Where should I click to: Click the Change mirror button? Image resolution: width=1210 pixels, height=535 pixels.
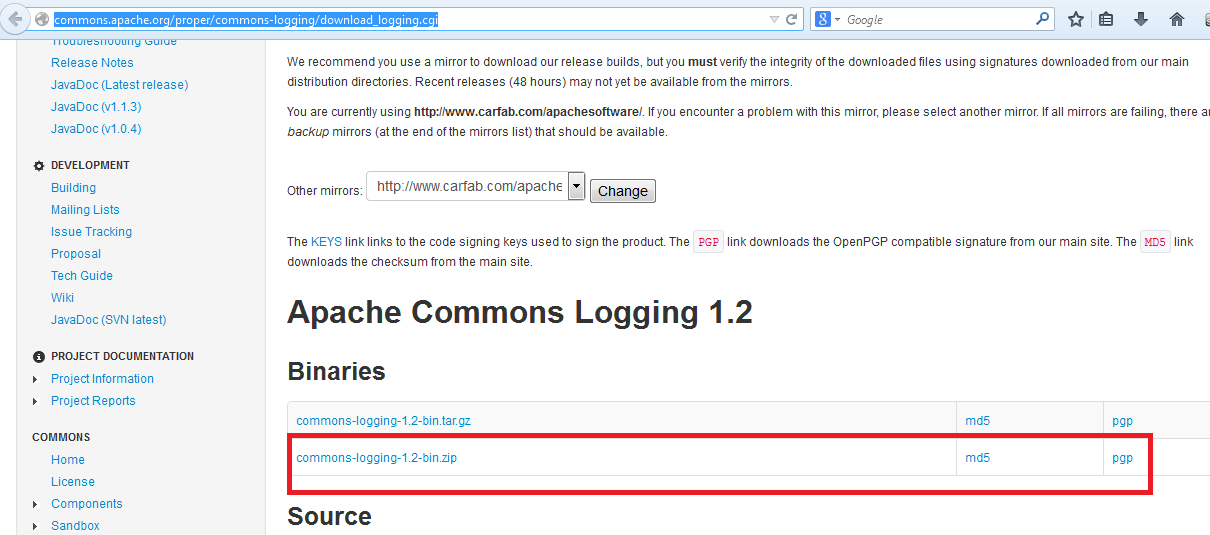click(x=622, y=191)
